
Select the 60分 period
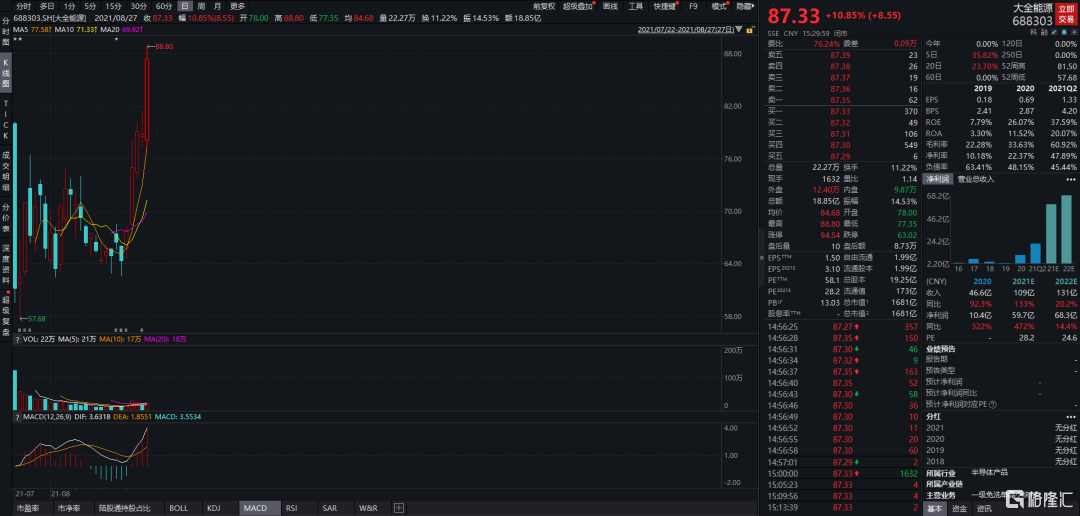[164, 6]
